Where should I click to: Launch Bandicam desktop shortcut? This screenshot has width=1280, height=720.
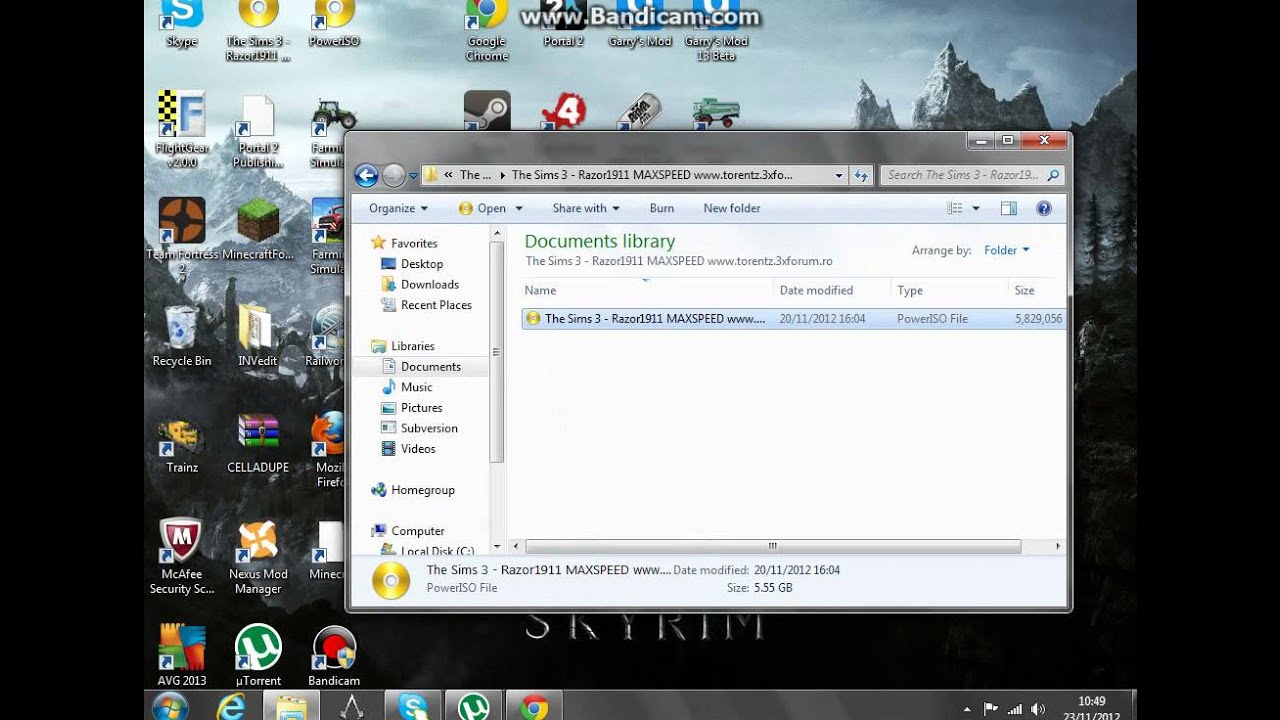[334, 656]
